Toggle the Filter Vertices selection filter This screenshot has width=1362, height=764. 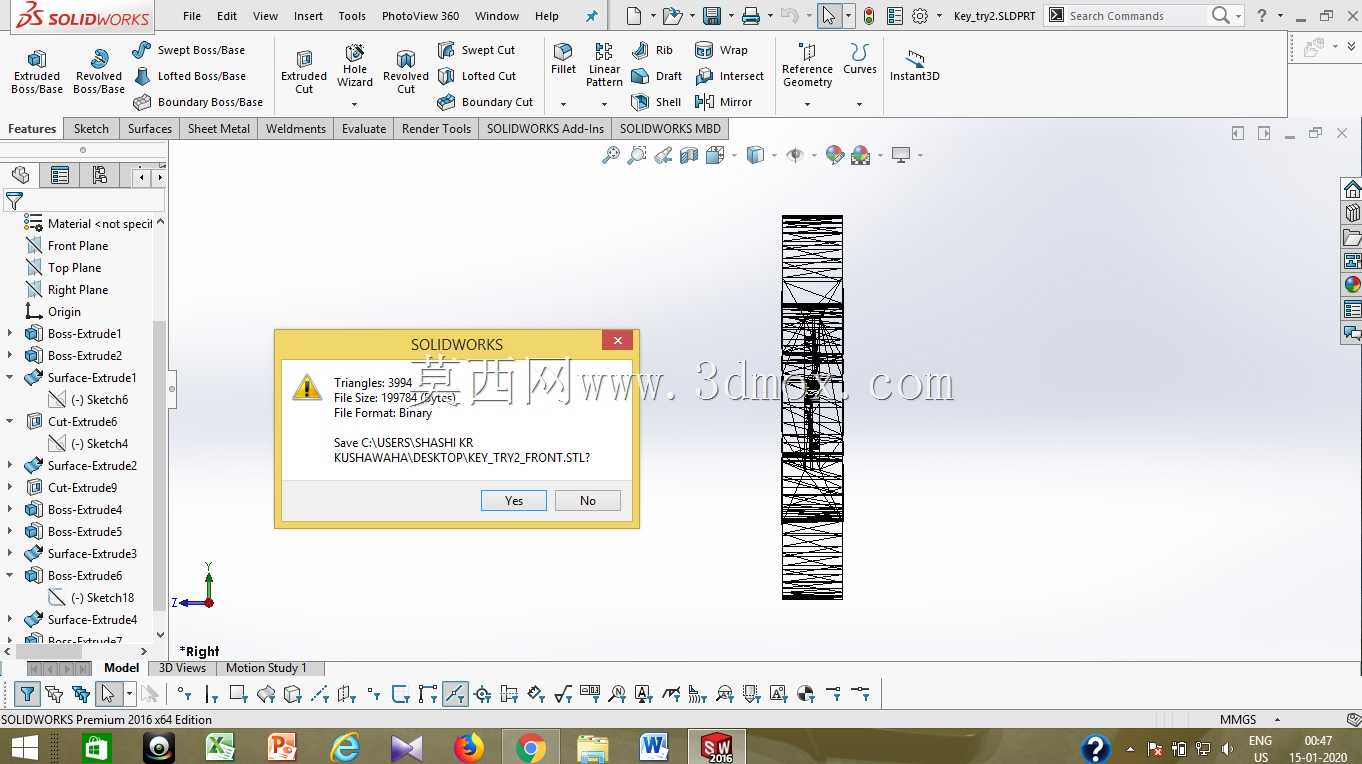pos(184,694)
